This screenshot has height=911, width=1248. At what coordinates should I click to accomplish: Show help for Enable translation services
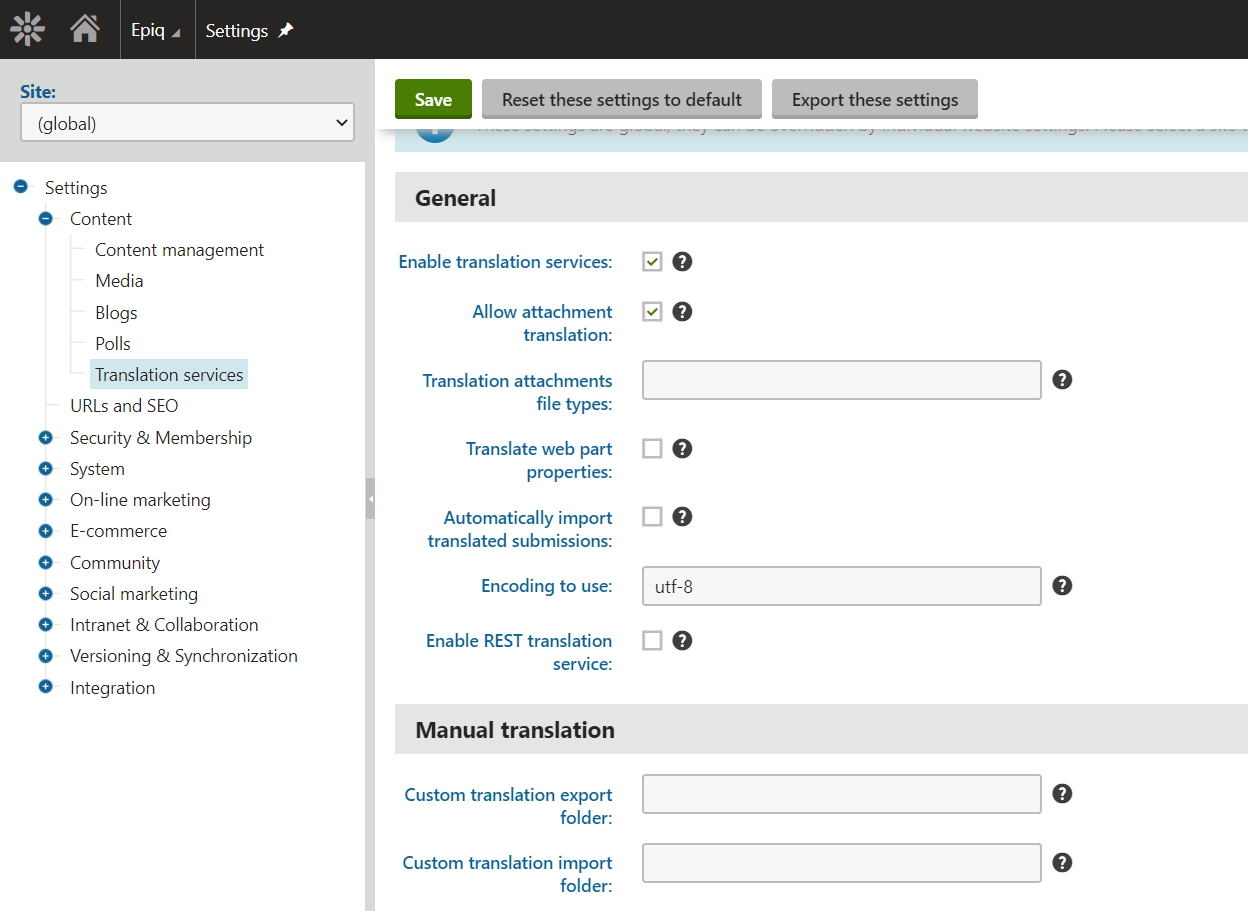point(682,262)
